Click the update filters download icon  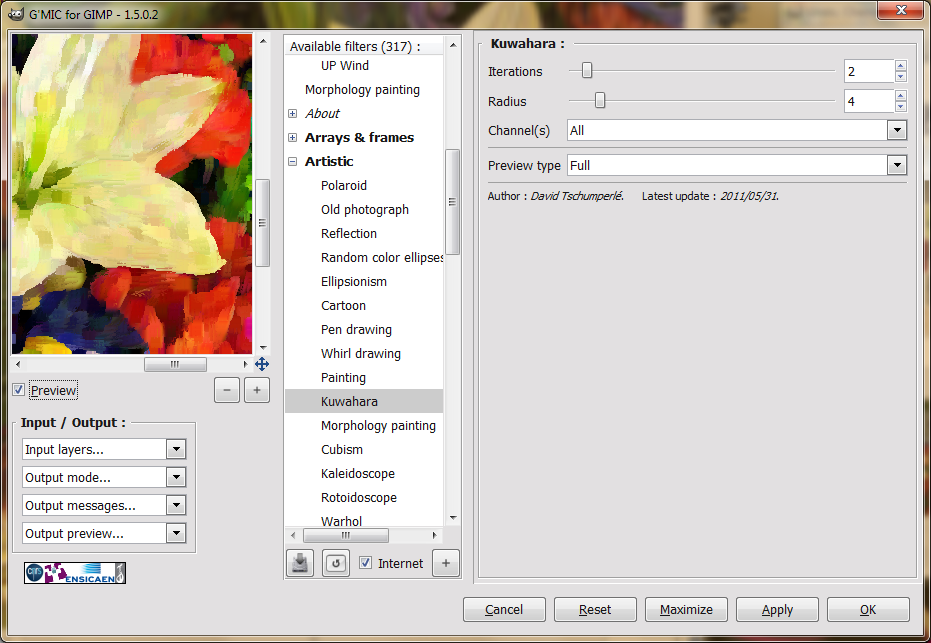click(x=300, y=563)
